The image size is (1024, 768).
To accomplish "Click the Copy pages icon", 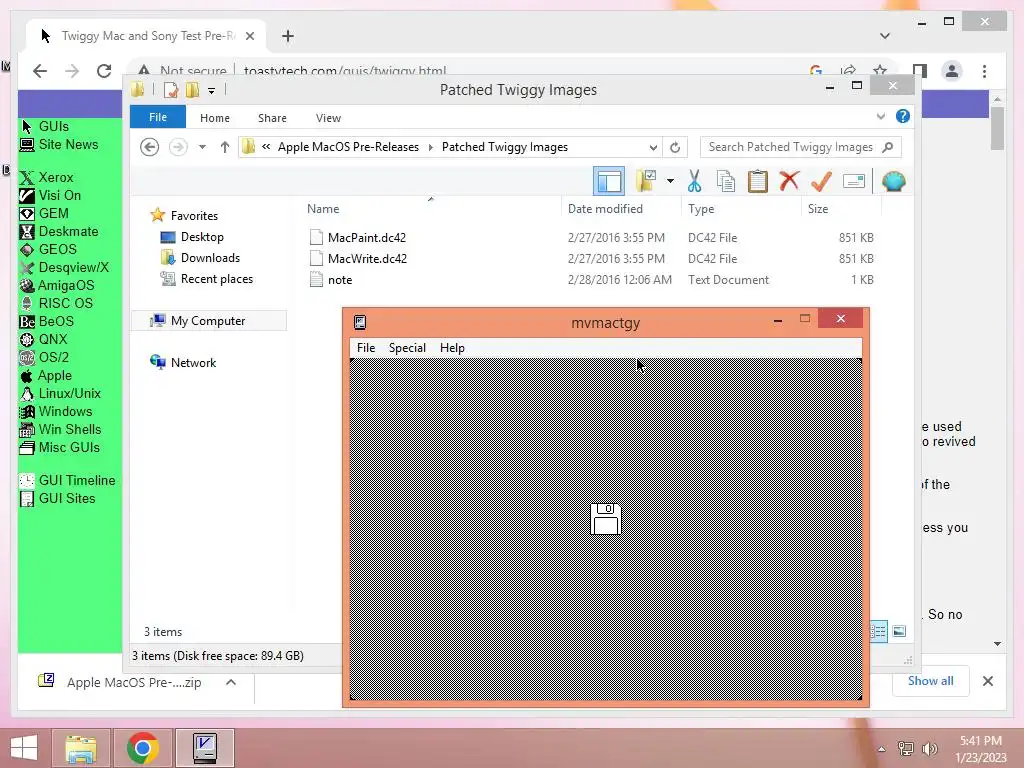I will [726, 181].
